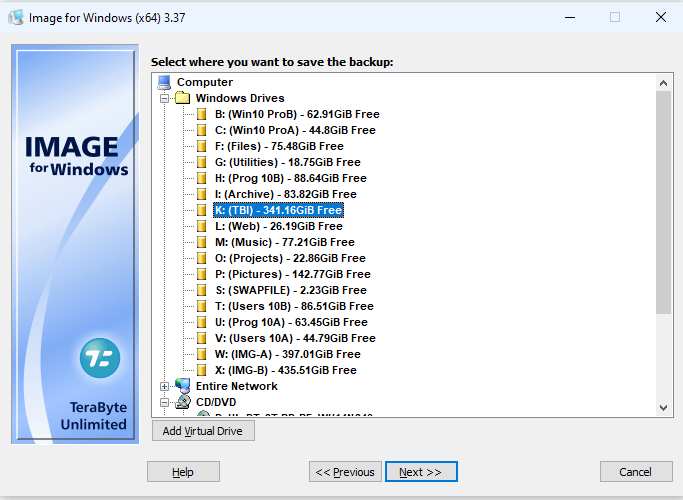The width and height of the screenshot is (683, 500).
Task: Cancel the backup wizard
Action: click(x=636, y=472)
